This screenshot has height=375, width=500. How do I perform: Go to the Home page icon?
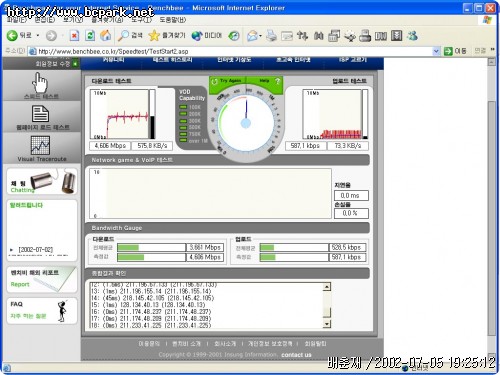coord(106,36)
